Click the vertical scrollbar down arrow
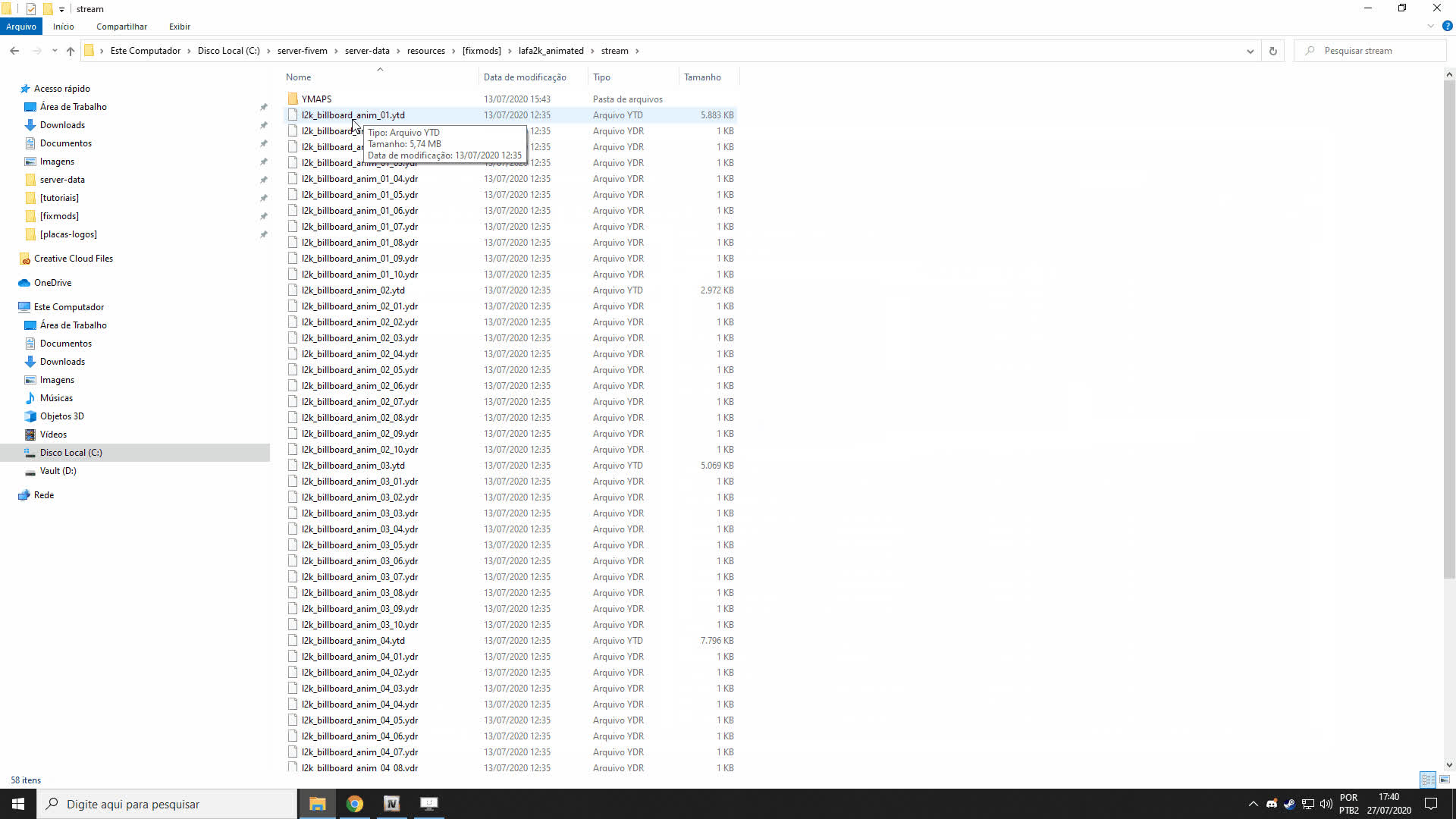Viewport: 1456px width, 819px height. (x=1449, y=765)
